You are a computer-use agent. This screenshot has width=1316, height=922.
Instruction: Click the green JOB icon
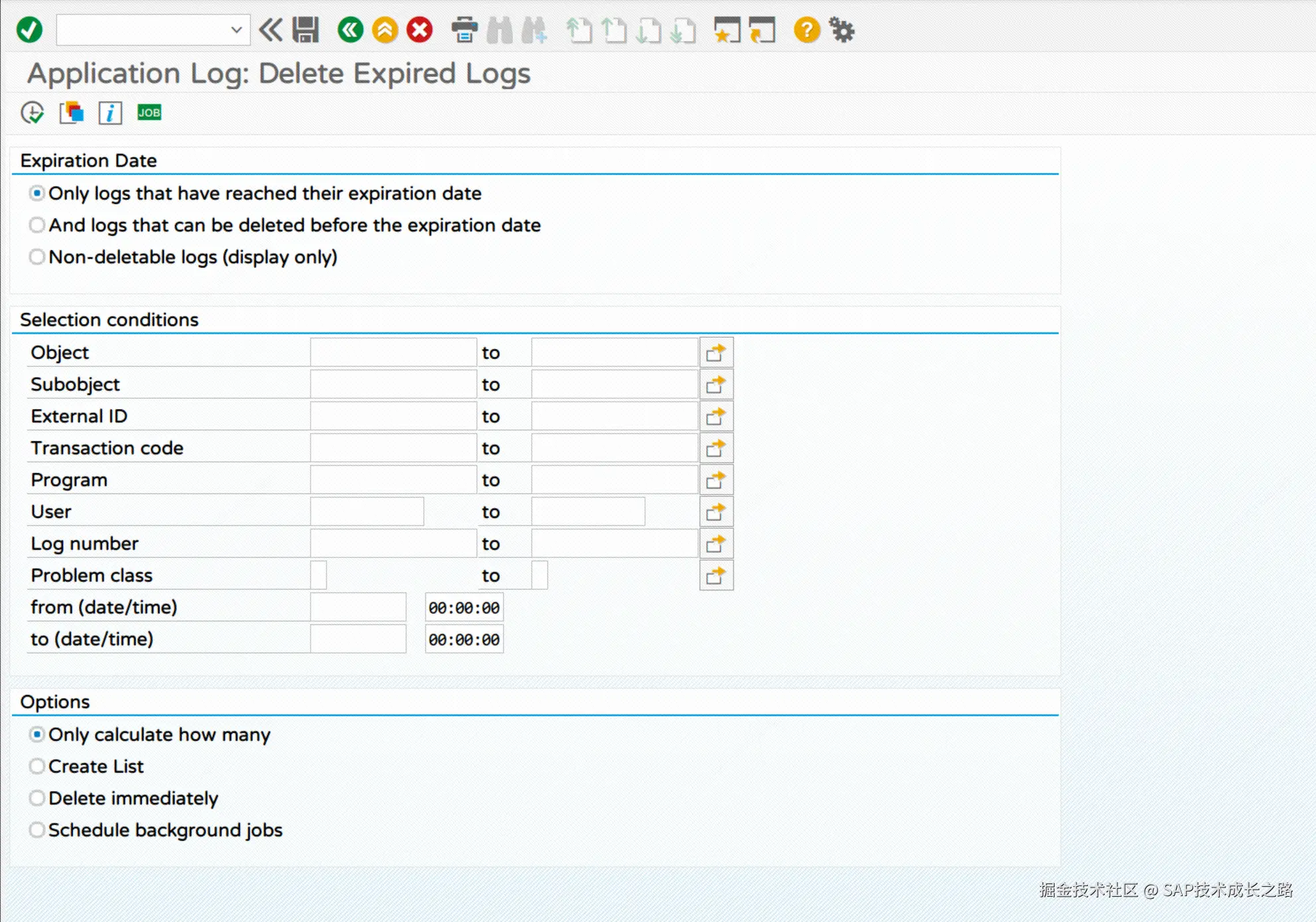point(149,113)
